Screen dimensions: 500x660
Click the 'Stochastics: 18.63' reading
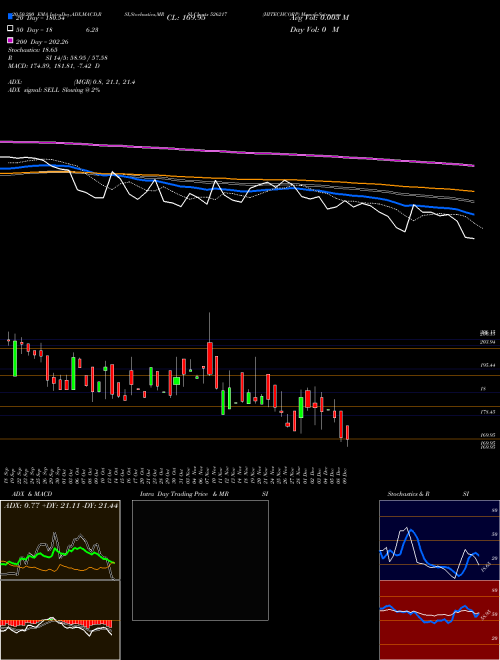point(32,50)
